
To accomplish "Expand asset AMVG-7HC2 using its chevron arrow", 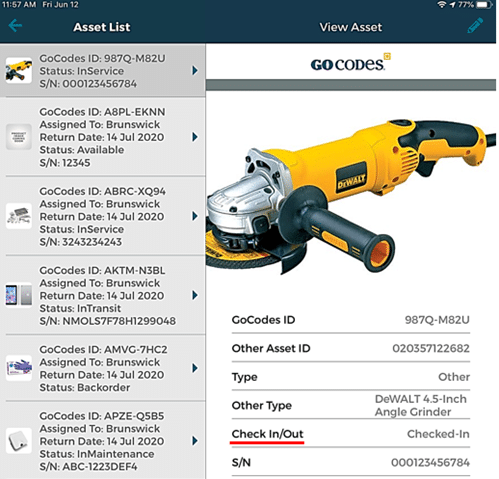I will 195,368.
